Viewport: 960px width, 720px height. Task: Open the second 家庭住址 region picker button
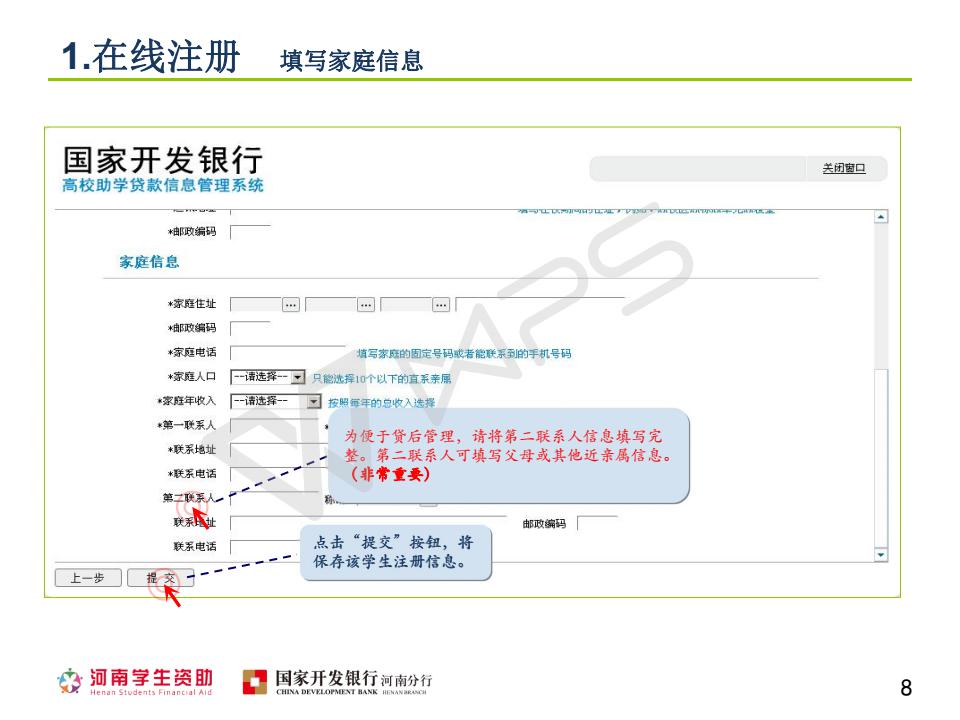(366, 305)
